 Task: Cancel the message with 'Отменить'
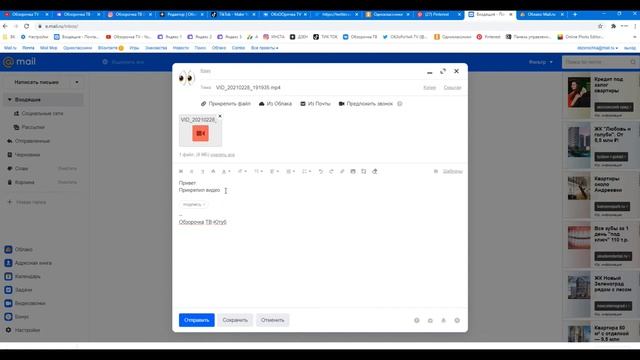tap(273, 320)
